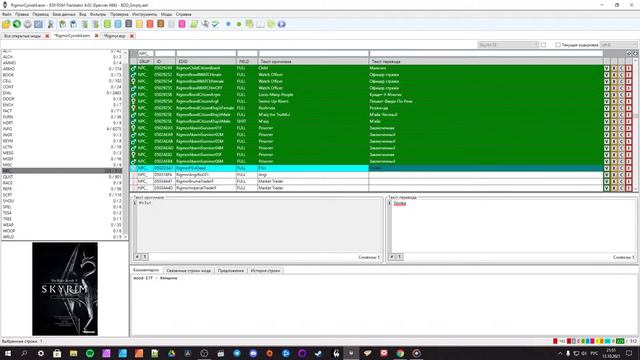Click the X button in M'aiq the Truthful row
This screenshot has width=640, height=360.
pos(614,115)
